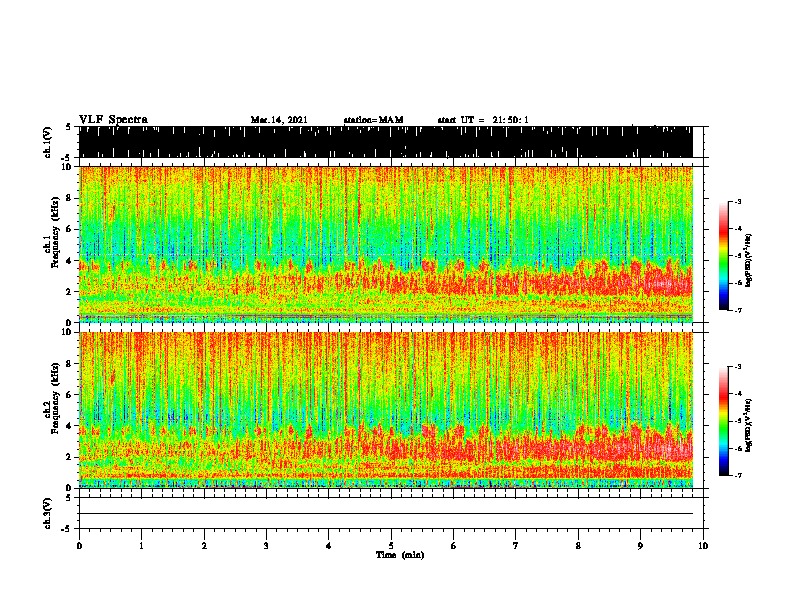Click the "station=MAM" header label
Screen dimensions: 792x612
(373, 120)
